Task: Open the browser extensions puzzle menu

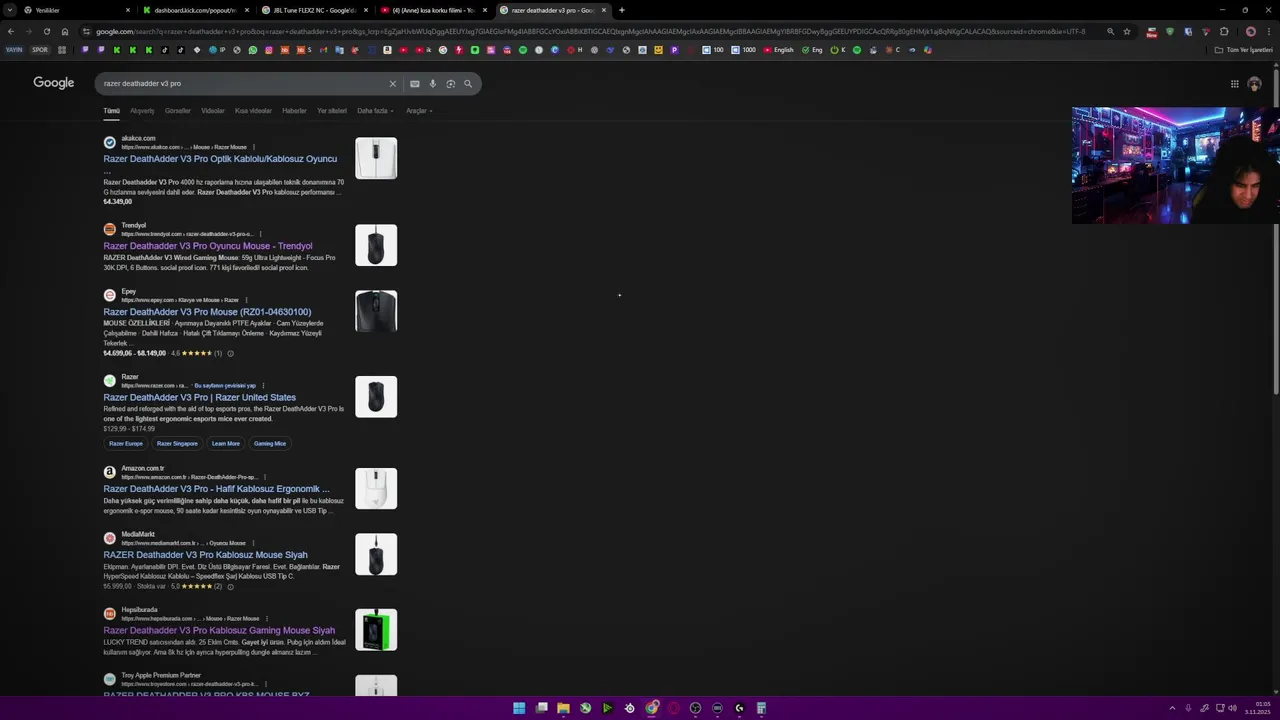Action: coord(1224,31)
